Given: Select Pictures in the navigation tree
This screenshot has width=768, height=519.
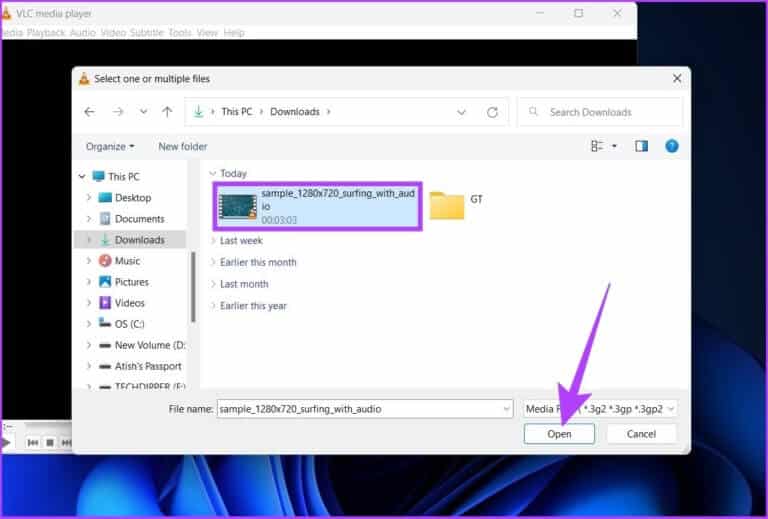Looking at the screenshot, I should (131, 282).
